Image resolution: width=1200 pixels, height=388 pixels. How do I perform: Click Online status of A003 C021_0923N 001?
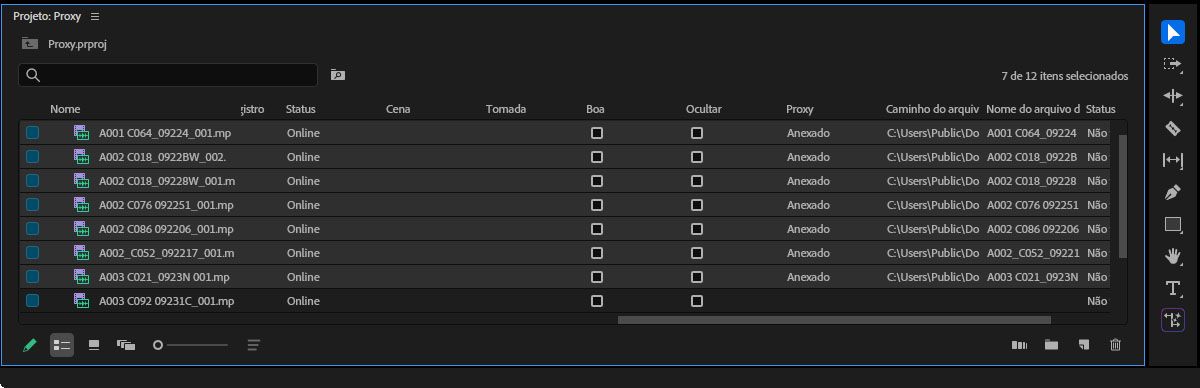(303, 277)
